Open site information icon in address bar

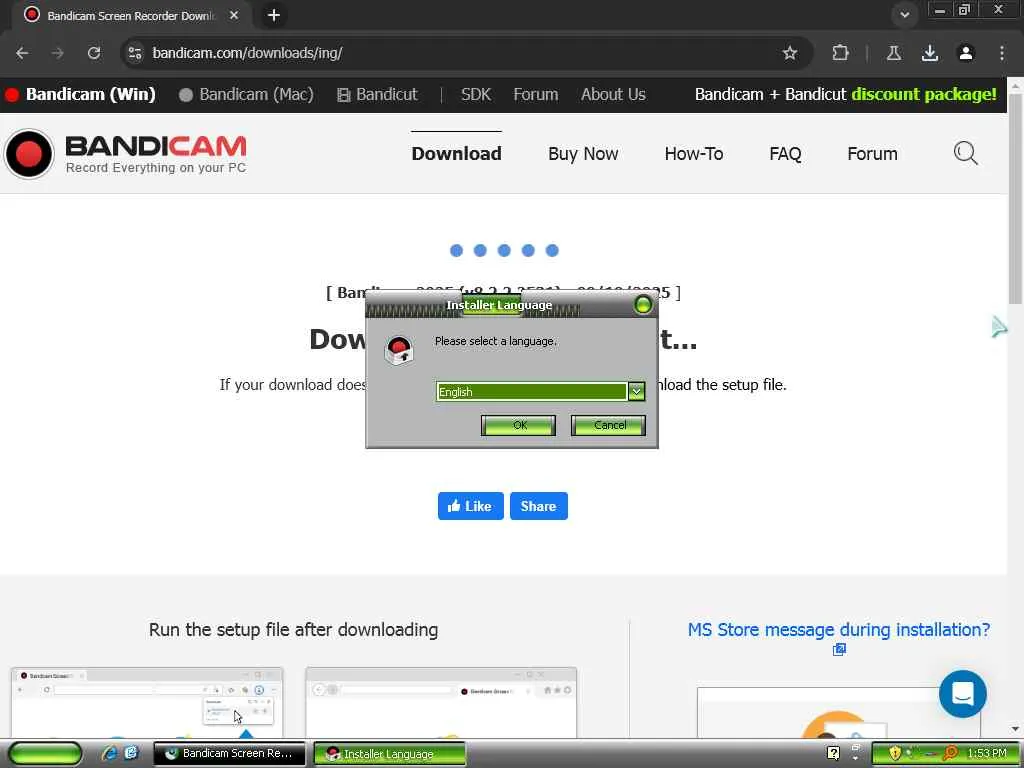(135, 53)
